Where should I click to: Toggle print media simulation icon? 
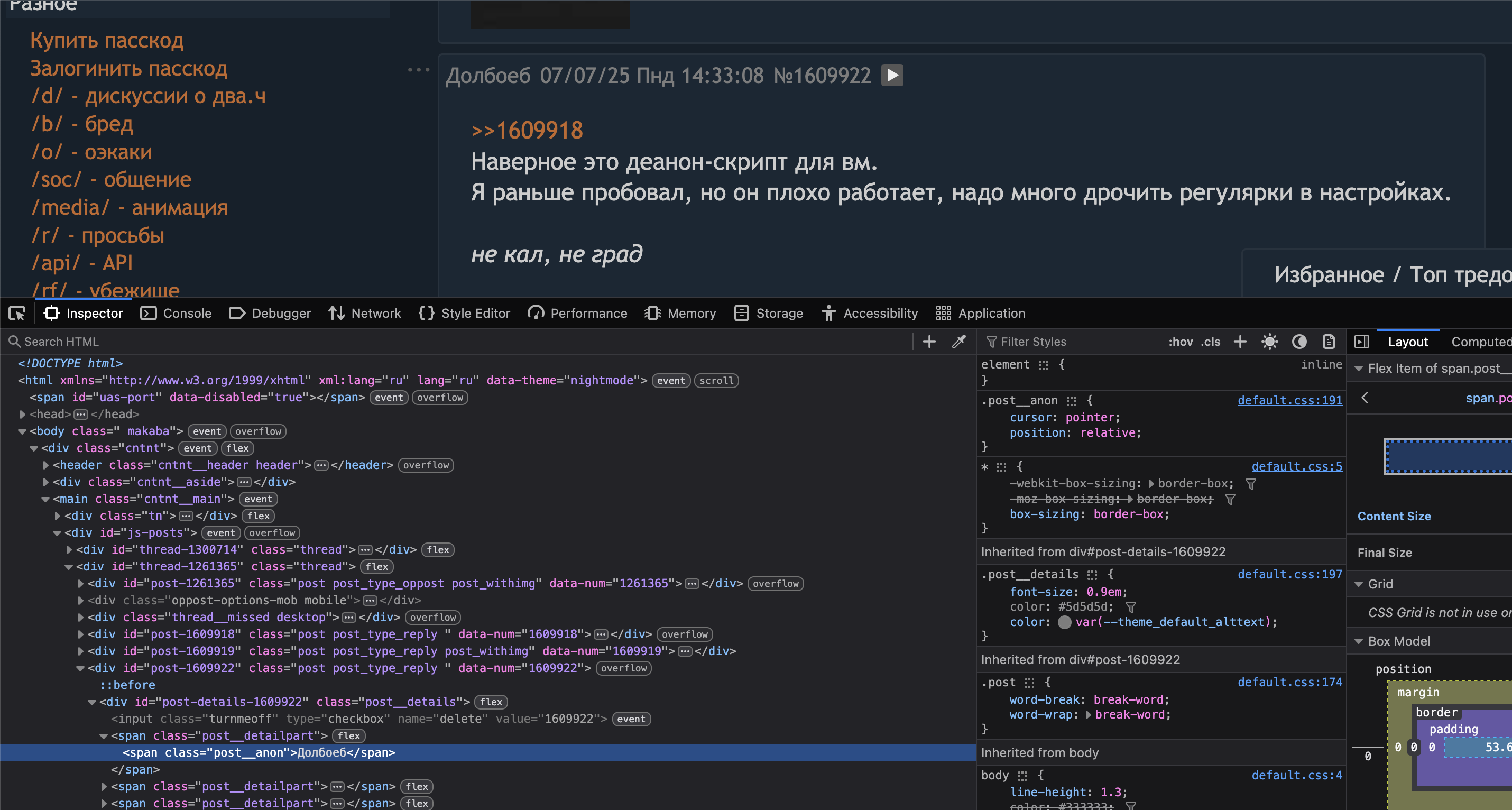point(1329,342)
